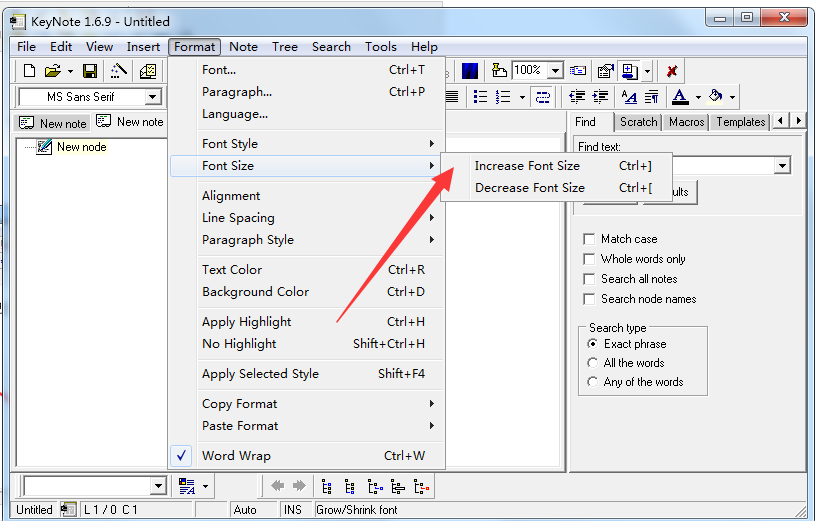Click into the 100% zoom input field
Viewport: 815px width, 521px height.
coord(530,70)
